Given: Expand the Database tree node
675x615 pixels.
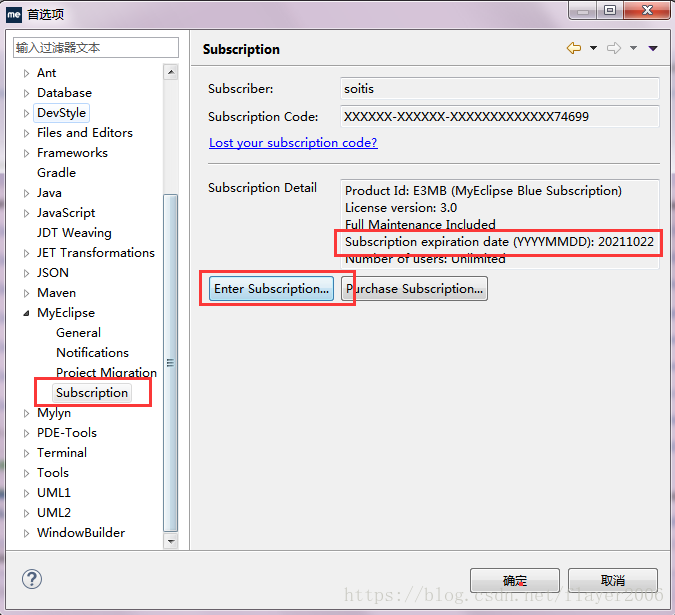Looking at the screenshot, I should tap(26, 93).
